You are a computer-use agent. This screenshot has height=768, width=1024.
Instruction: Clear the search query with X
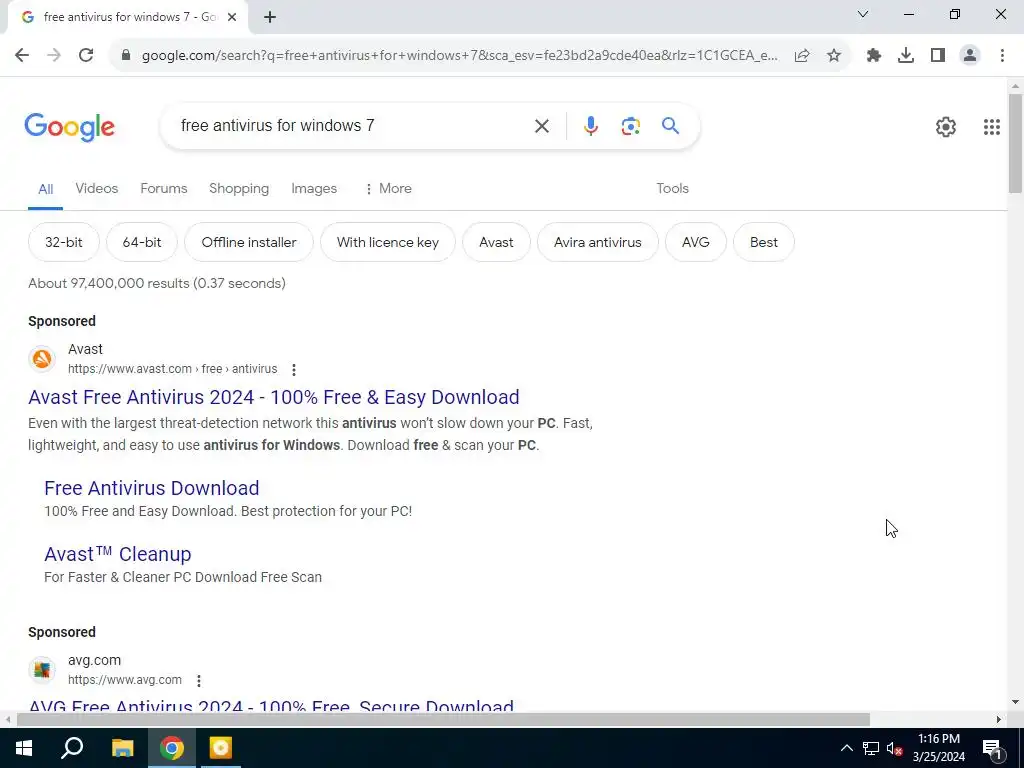pyautogui.click(x=541, y=126)
